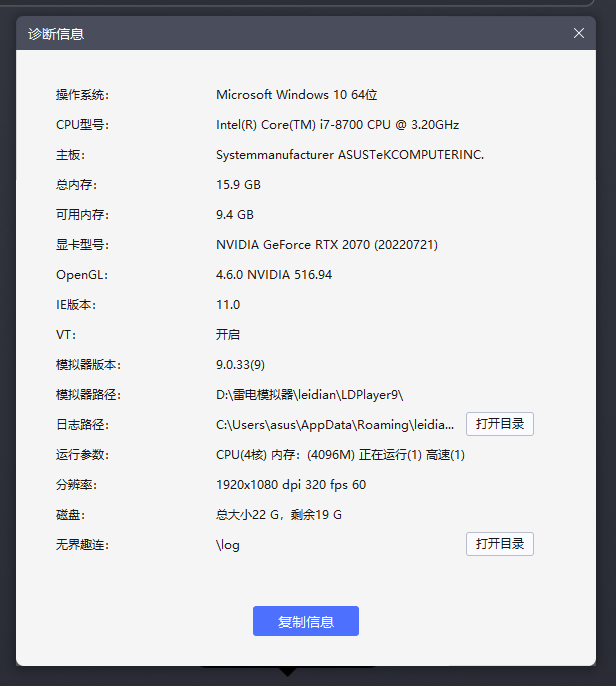Open directory for 无界趣连
Viewport: 616px width, 686px height.
[499, 544]
